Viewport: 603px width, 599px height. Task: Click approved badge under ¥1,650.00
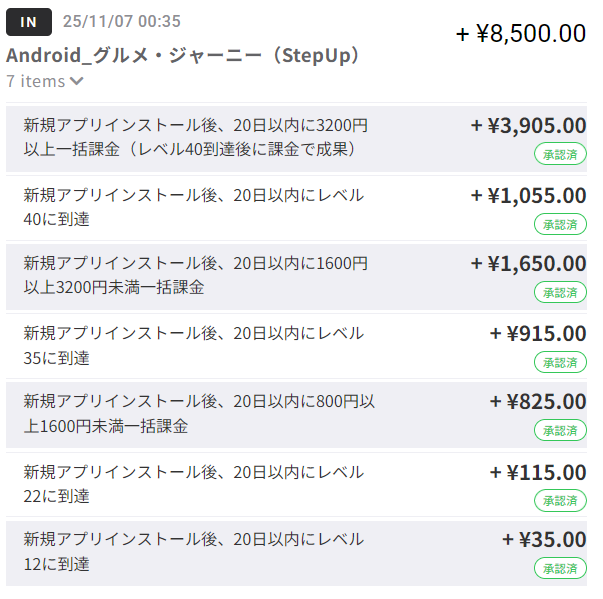pyautogui.click(x=560, y=292)
